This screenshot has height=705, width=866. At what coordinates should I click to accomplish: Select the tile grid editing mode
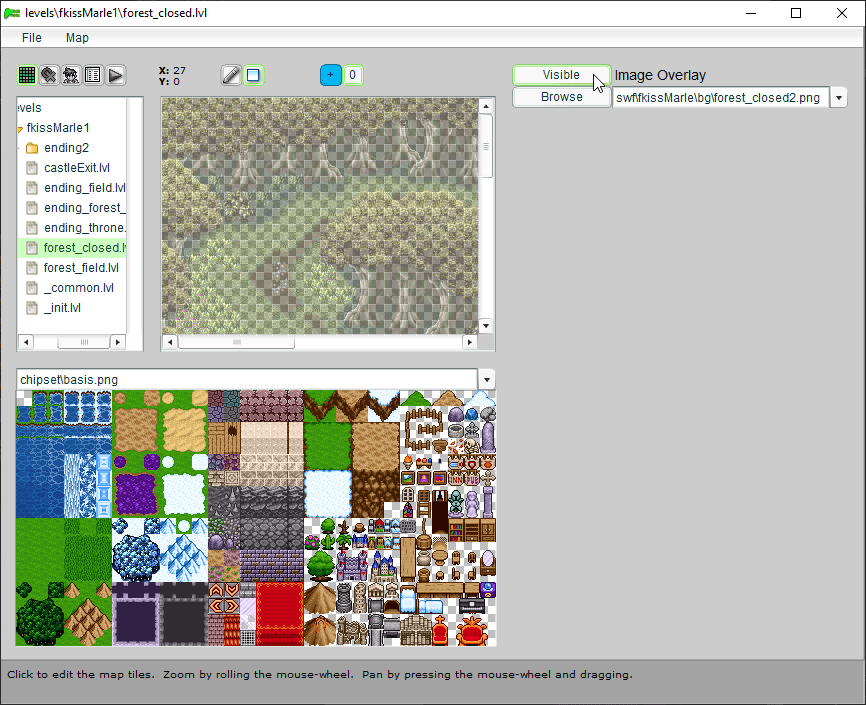(26, 74)
